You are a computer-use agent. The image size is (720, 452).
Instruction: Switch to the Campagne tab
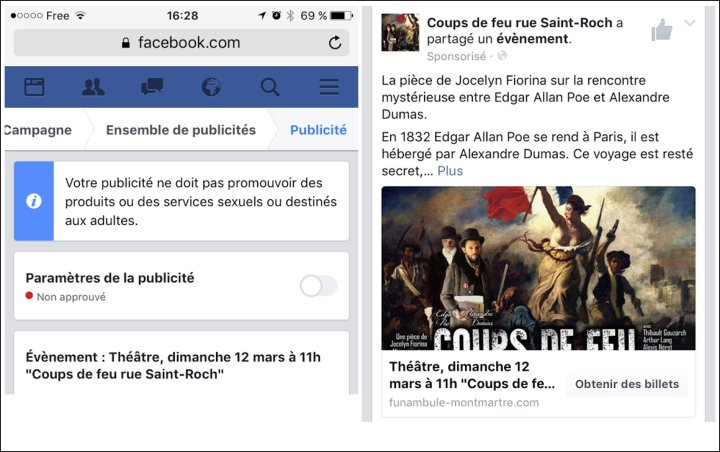[x=38, y=130]
